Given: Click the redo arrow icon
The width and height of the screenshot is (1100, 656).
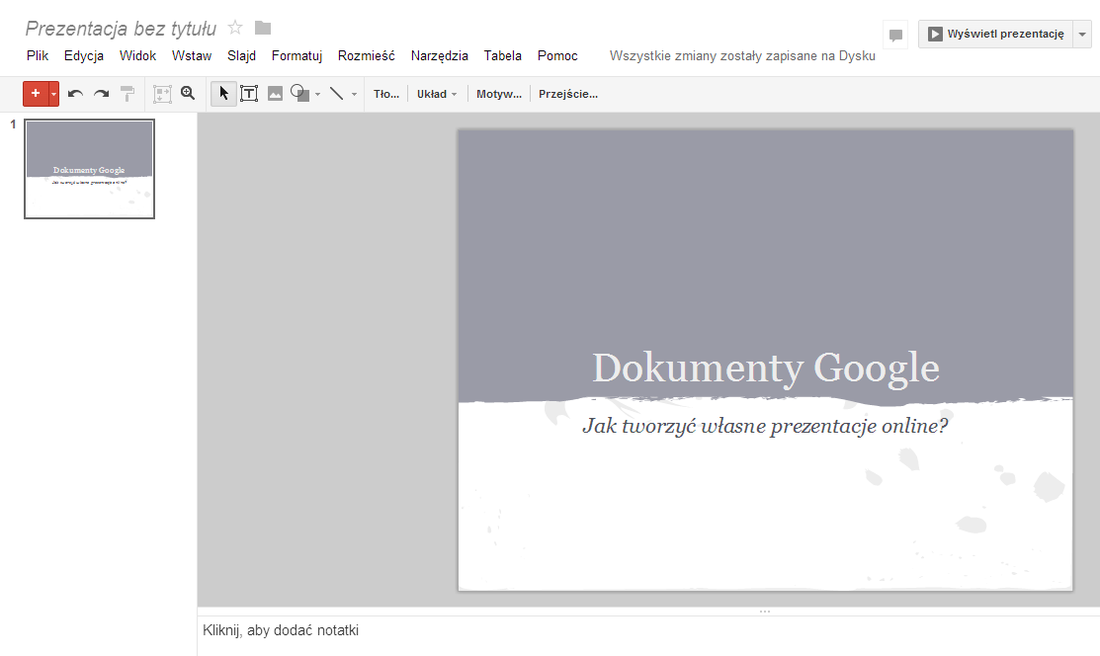Looking at the screenshot, I should [x=102, y=93].
